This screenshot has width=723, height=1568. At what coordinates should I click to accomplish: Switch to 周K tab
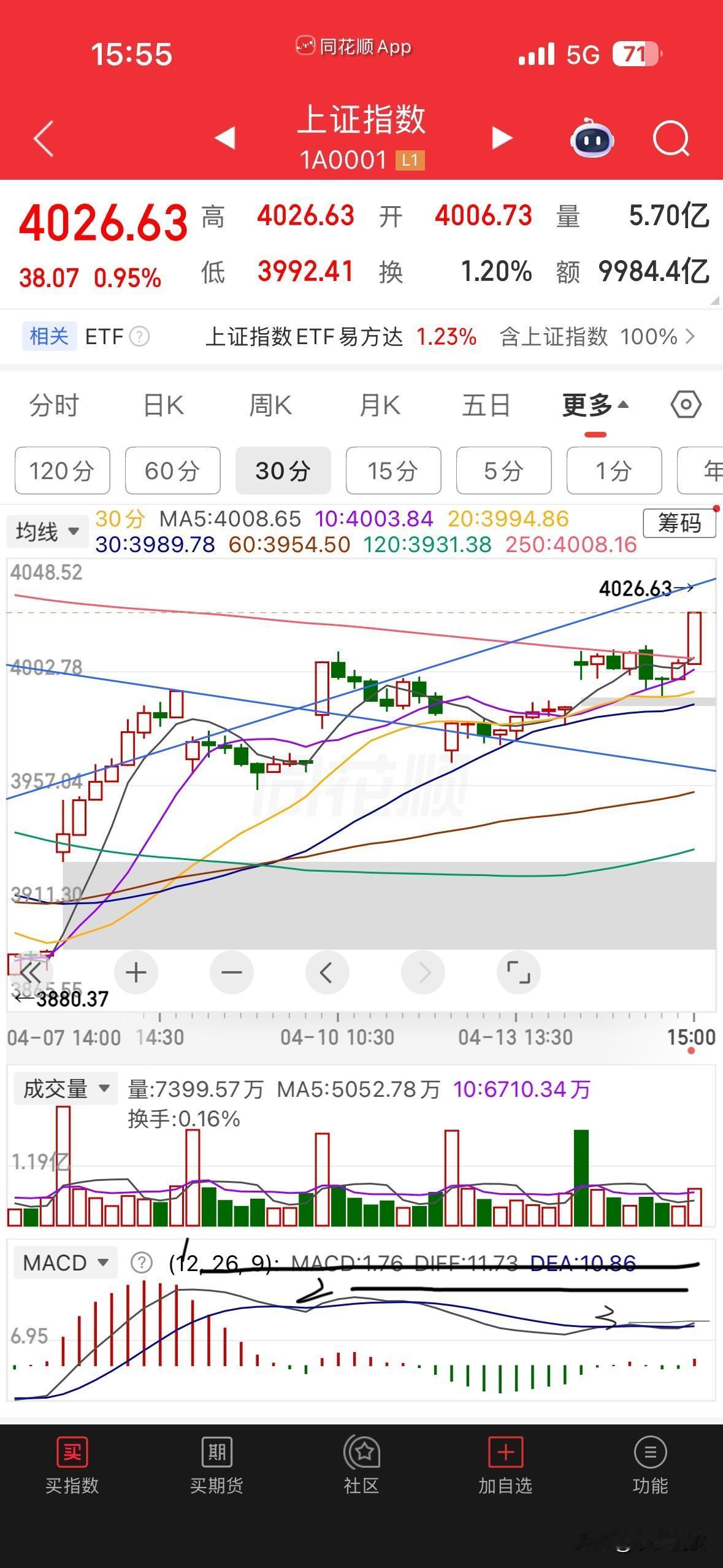270,405
